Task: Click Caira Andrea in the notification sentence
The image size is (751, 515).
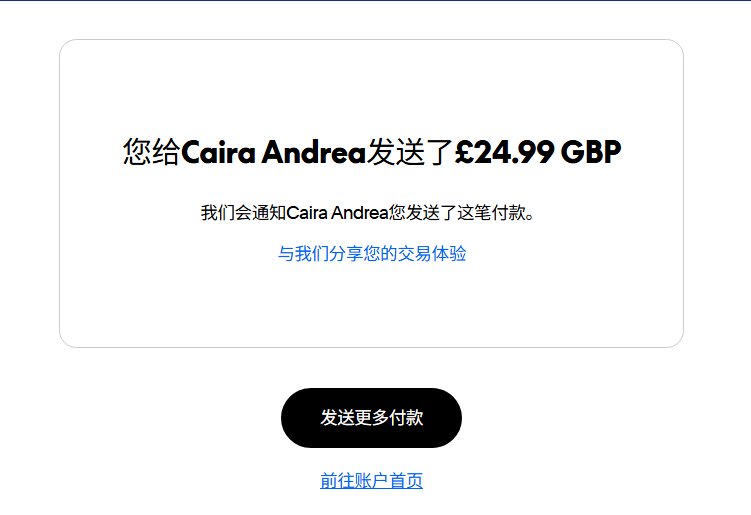Action: 337,213
